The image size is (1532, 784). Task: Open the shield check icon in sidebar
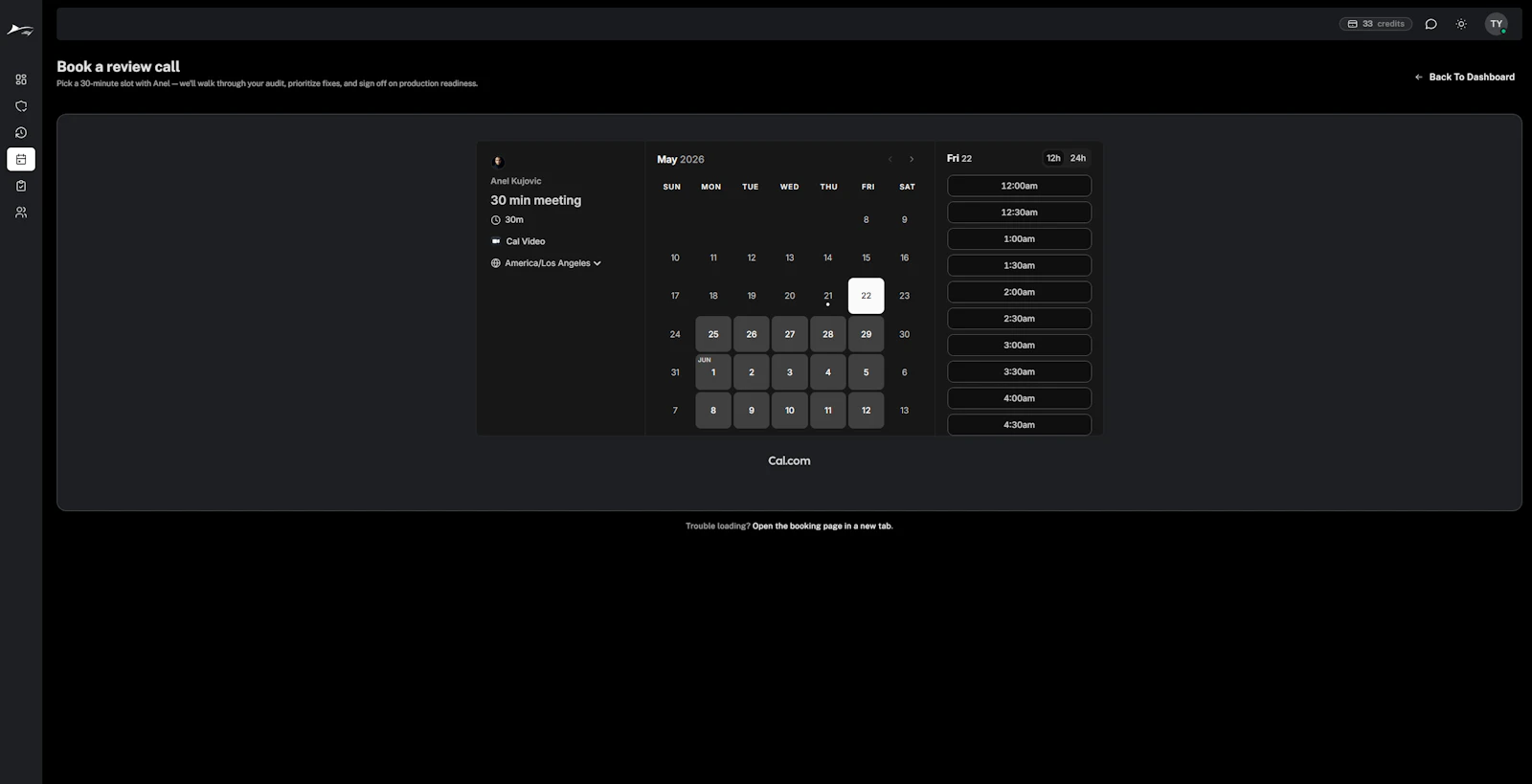tap(21, 106)
